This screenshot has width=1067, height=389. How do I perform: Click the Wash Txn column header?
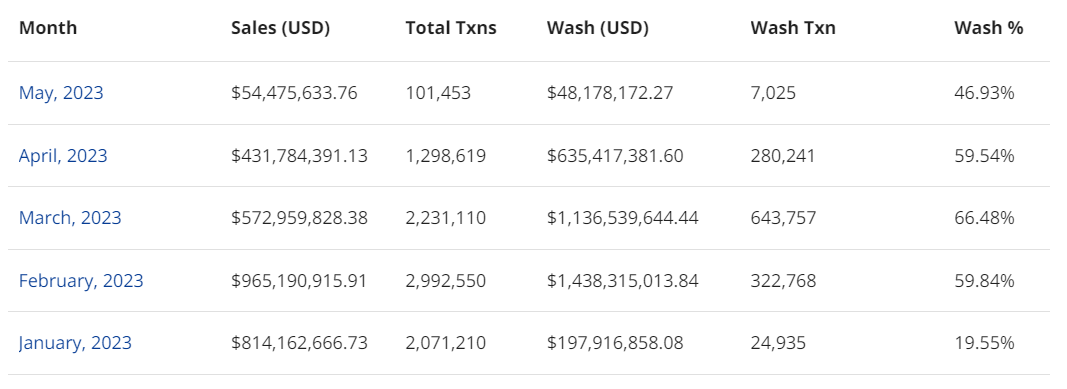[793, 28]
